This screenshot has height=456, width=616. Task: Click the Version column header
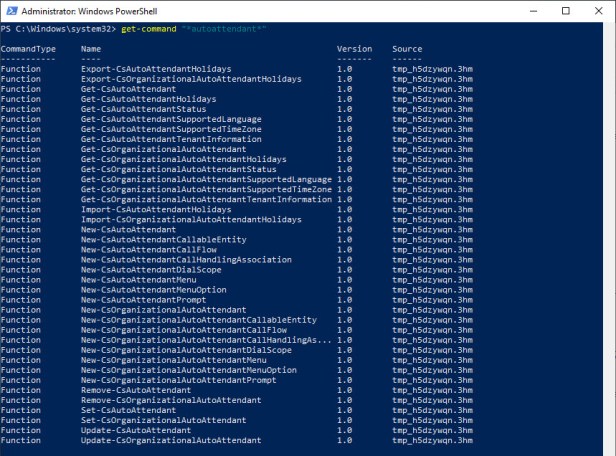coord(354,49)
